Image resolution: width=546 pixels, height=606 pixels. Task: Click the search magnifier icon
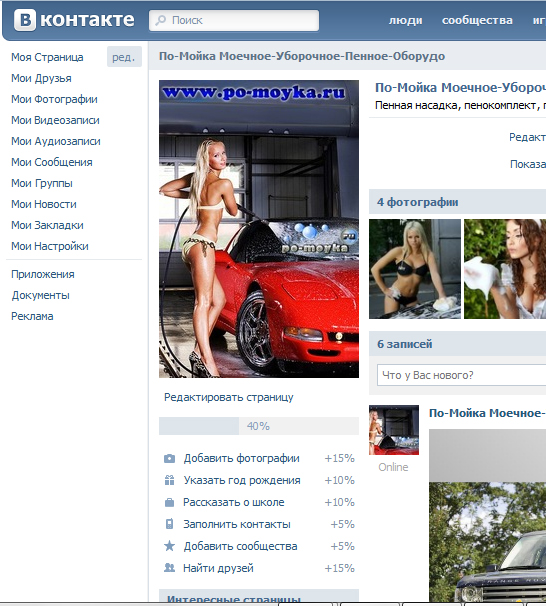(x=160, y=20)
